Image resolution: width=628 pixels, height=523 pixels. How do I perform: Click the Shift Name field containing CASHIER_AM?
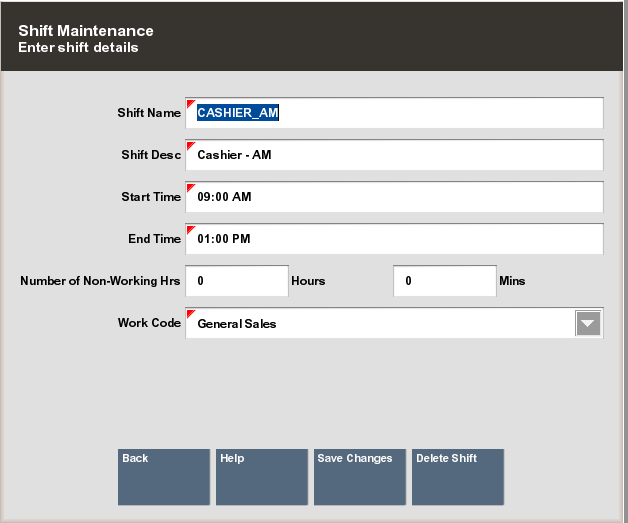[394, 113]
